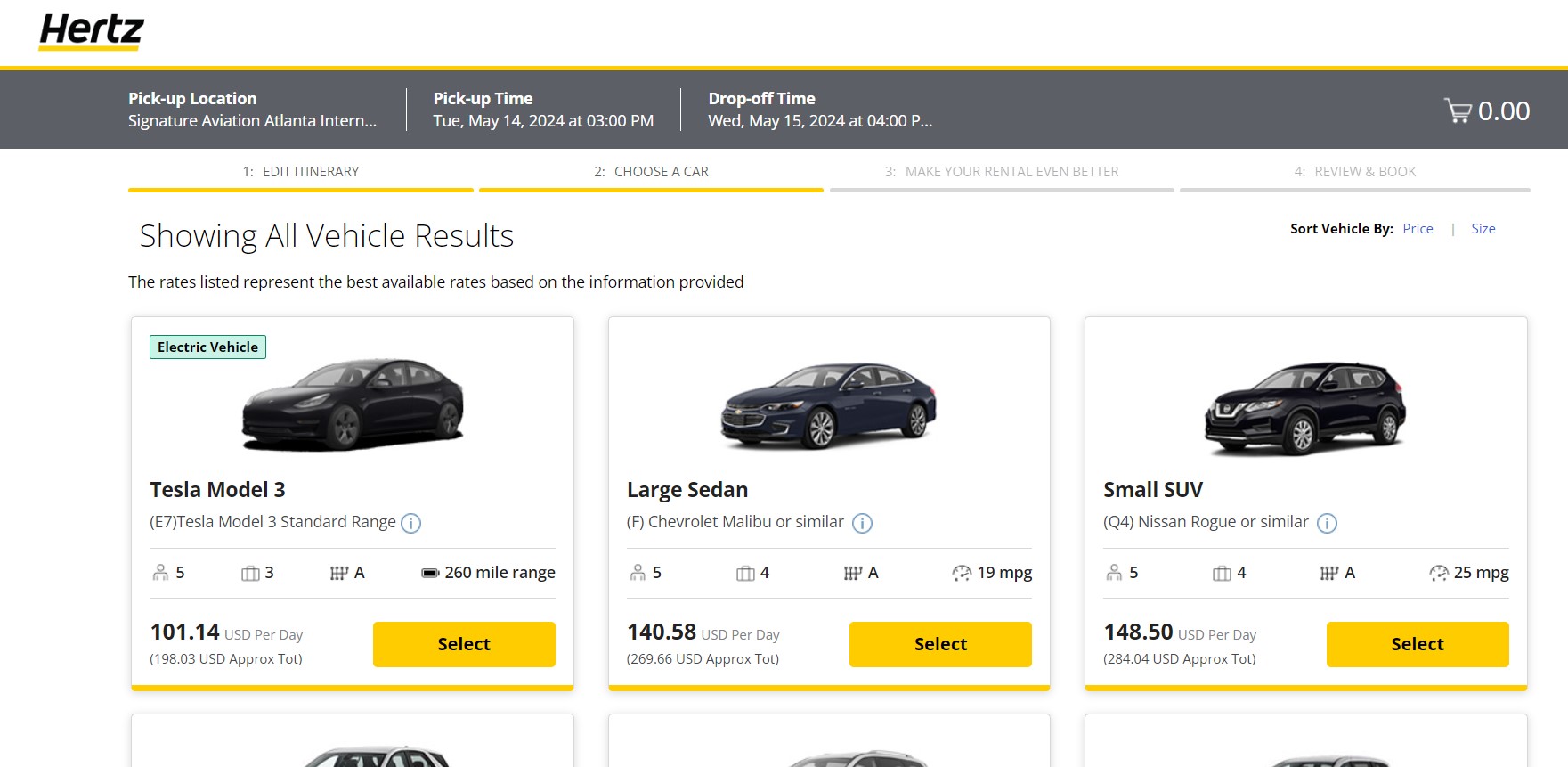Click the Small SUV transmission icon
1568x767 pixels.
[1328, 573]
